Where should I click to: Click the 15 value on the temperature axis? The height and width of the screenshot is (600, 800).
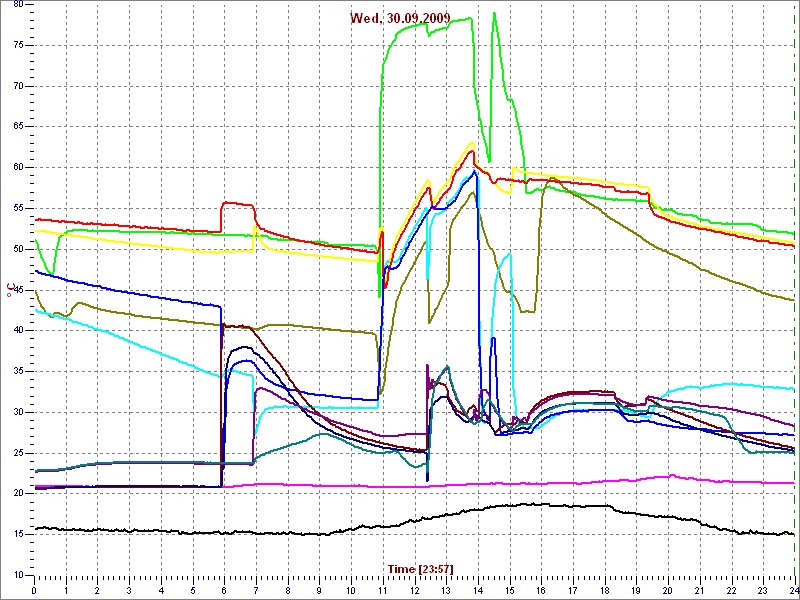(x=17, y=535)
